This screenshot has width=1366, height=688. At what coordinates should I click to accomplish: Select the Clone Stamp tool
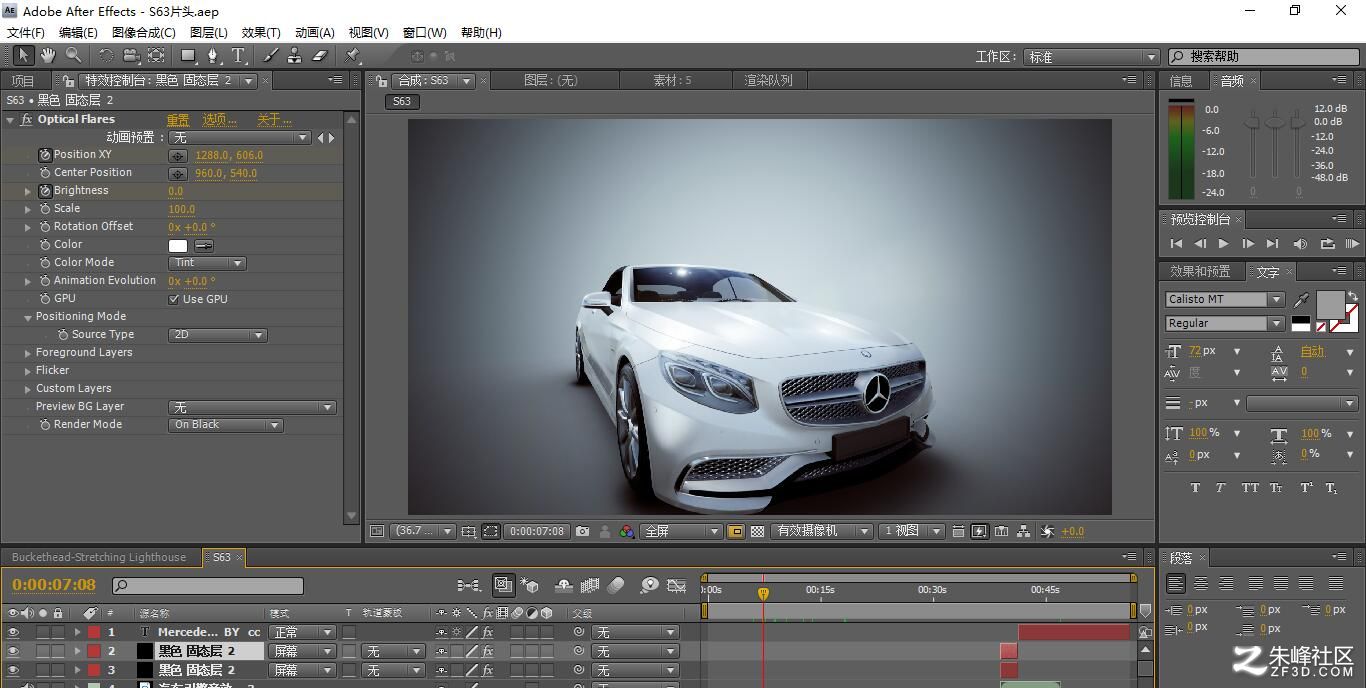click(x=295, y=56)
